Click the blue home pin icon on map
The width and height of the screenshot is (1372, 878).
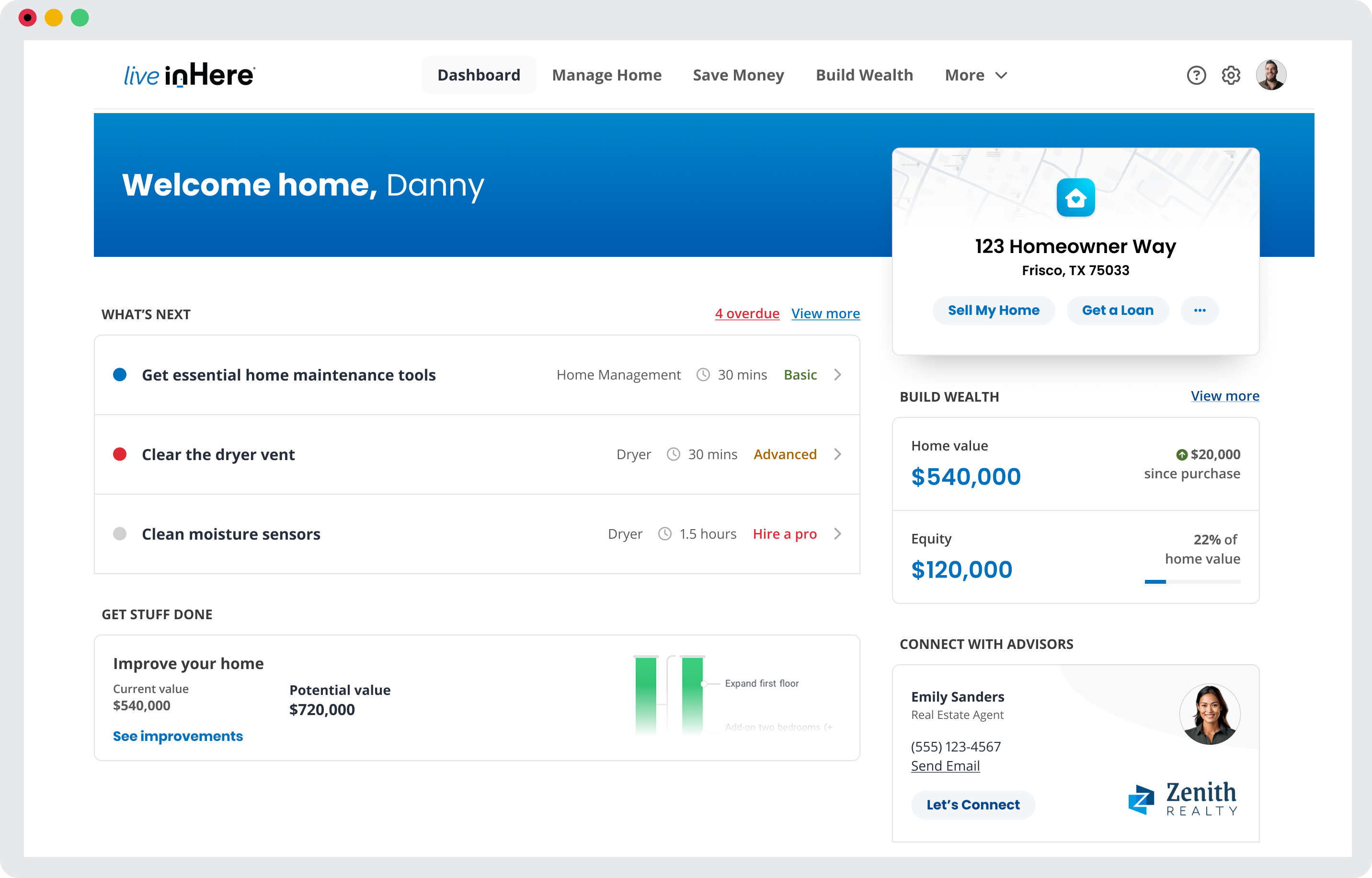[1075, 197]
